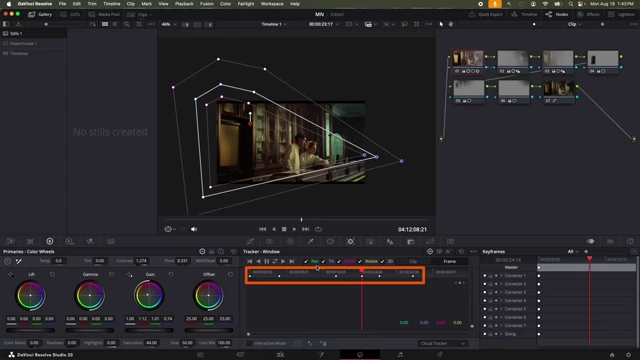Switch tracker to Frame mode tab

449,261
